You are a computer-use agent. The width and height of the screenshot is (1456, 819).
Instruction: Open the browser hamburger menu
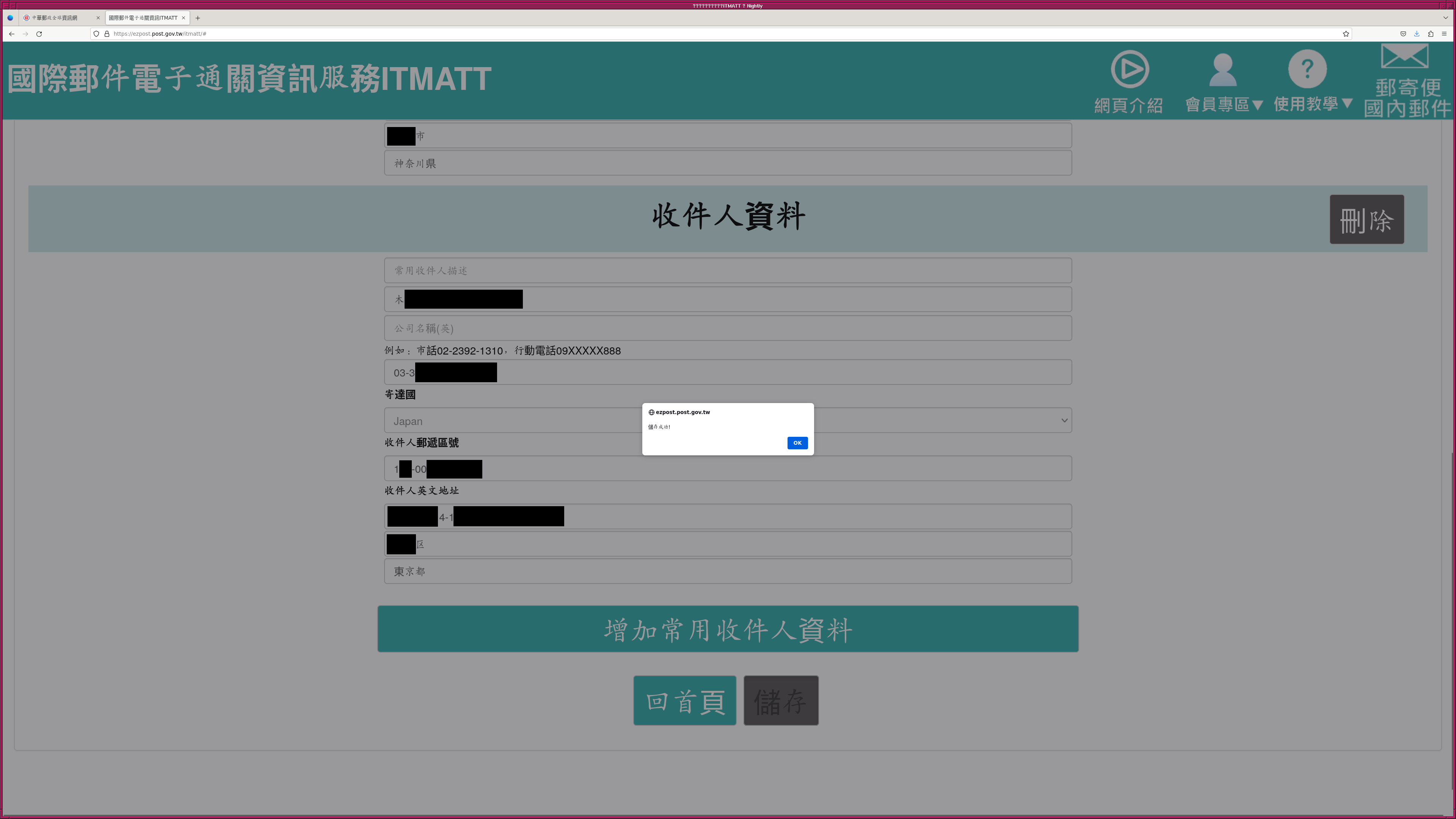[1444, 34]
